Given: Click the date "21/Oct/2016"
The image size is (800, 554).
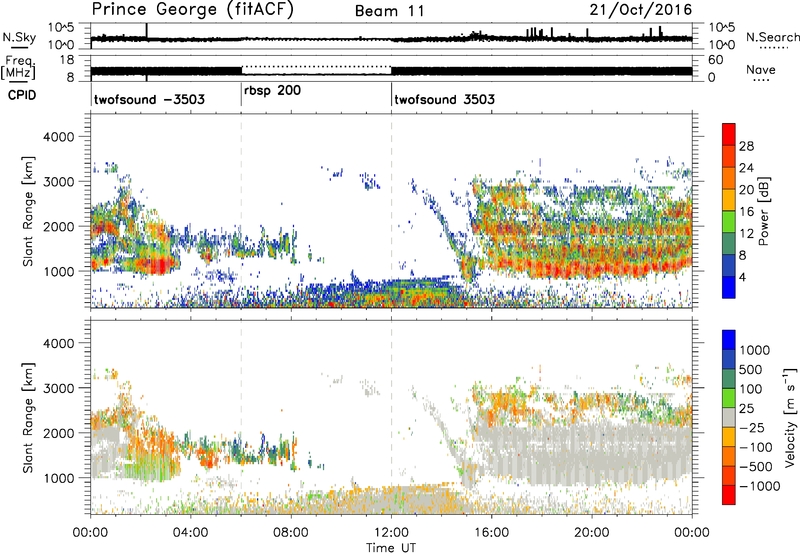Looking at the screenshot, I should [641, 10].
